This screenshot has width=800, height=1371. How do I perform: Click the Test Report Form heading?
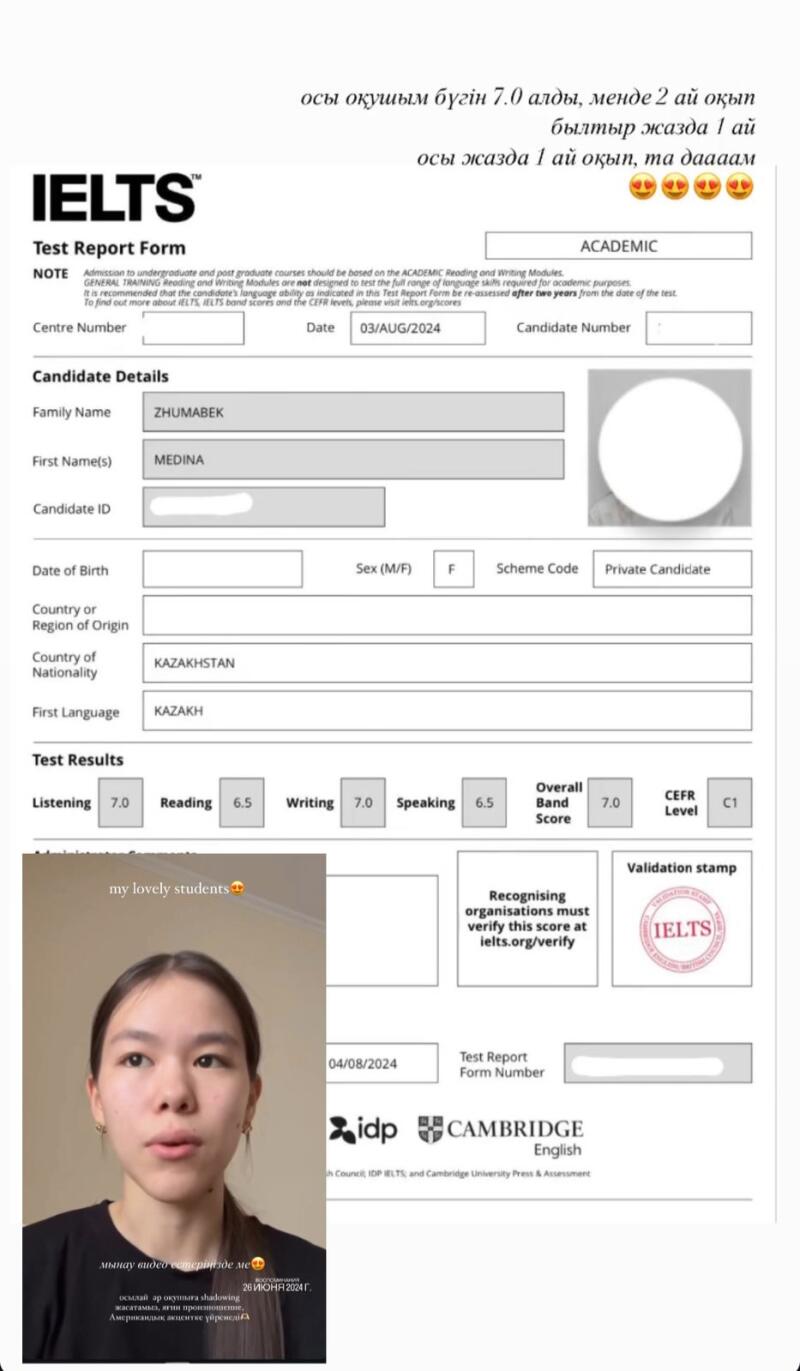point(109,248)
